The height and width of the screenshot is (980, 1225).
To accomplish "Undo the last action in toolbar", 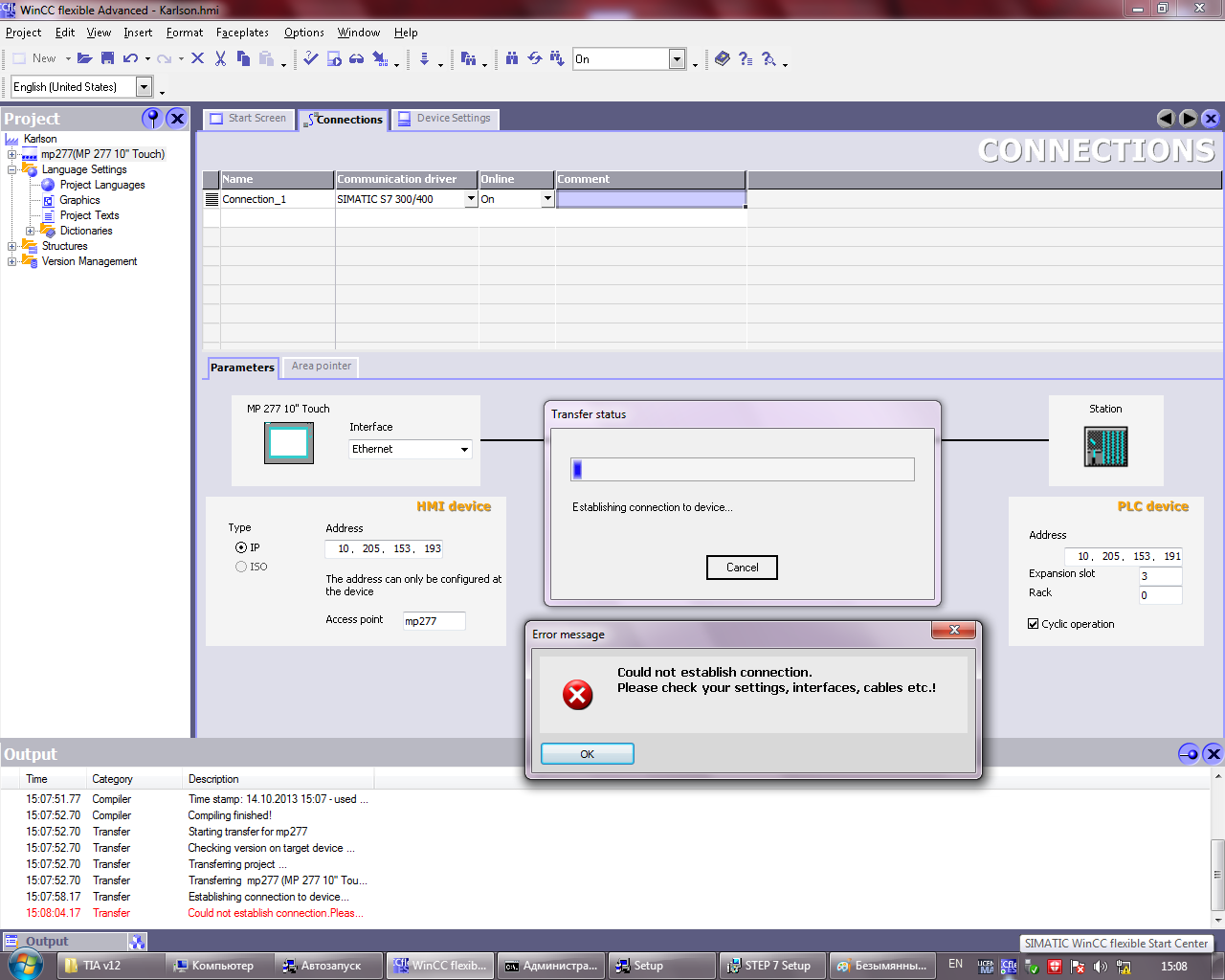I will [x=130, y=58].
